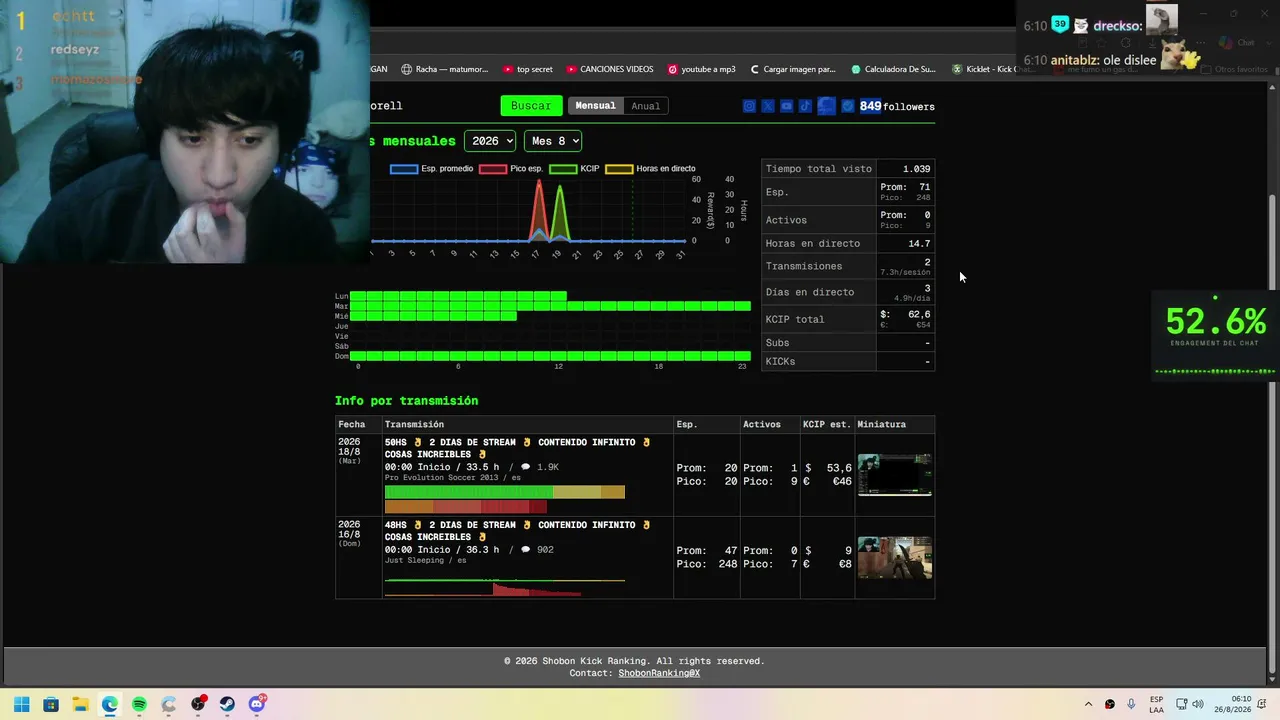
Task: Click the comment bubble icon beside 1.9K
Action: pos(526,467)
